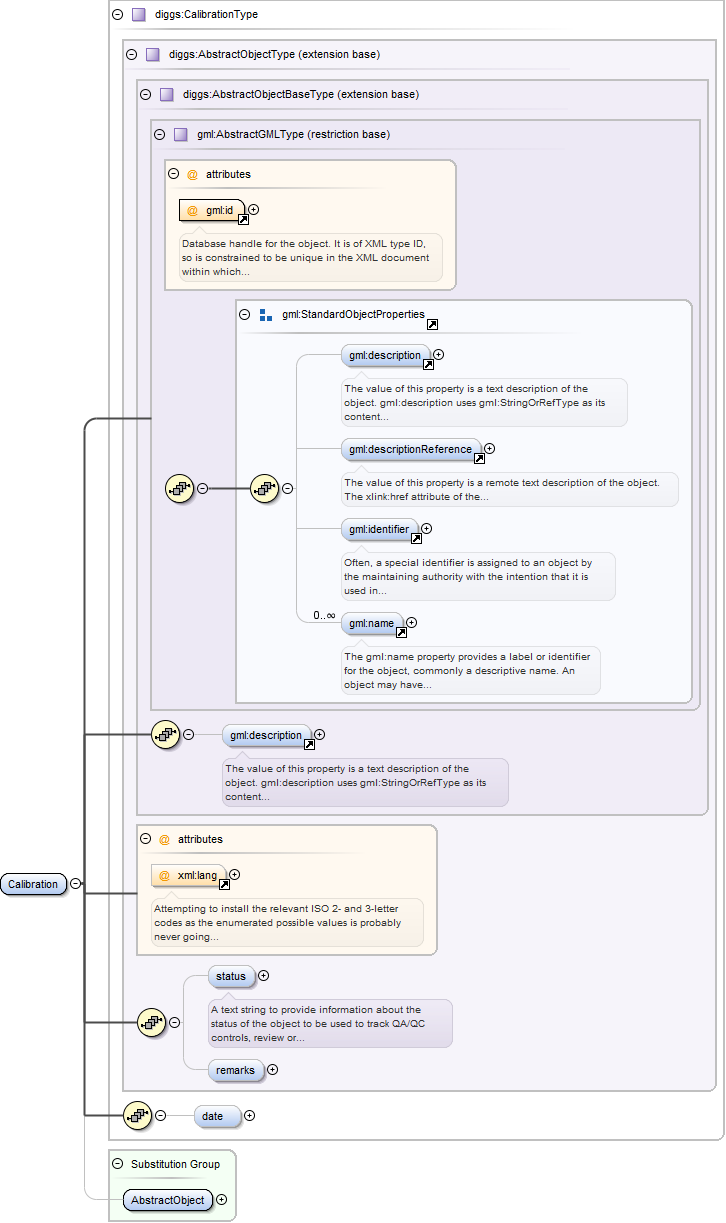This screenshot has width=726, height=1223.
Task: Collapse the Substitution Group section
Action: click(118, 1164)
